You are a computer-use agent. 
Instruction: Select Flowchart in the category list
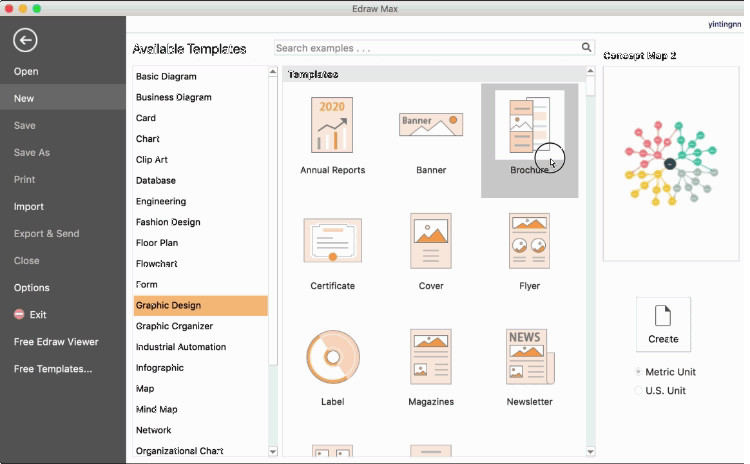click(x=157, y=264)
